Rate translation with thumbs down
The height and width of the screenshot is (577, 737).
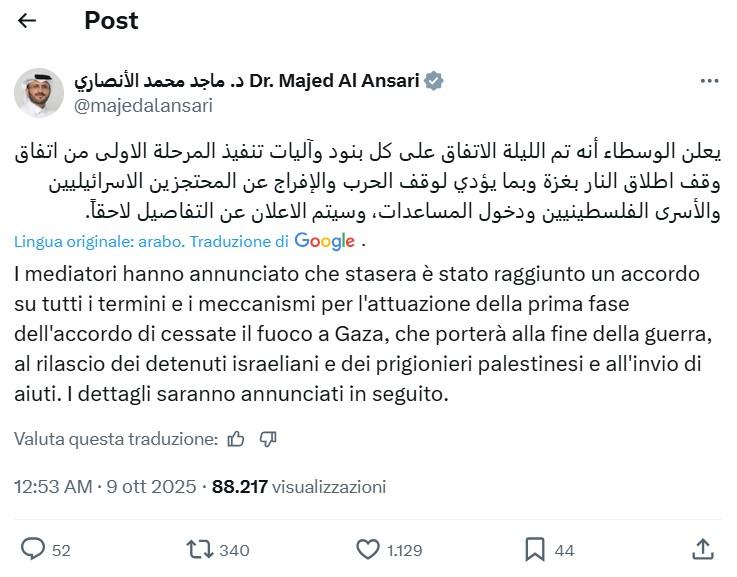[x=267, y=438]
